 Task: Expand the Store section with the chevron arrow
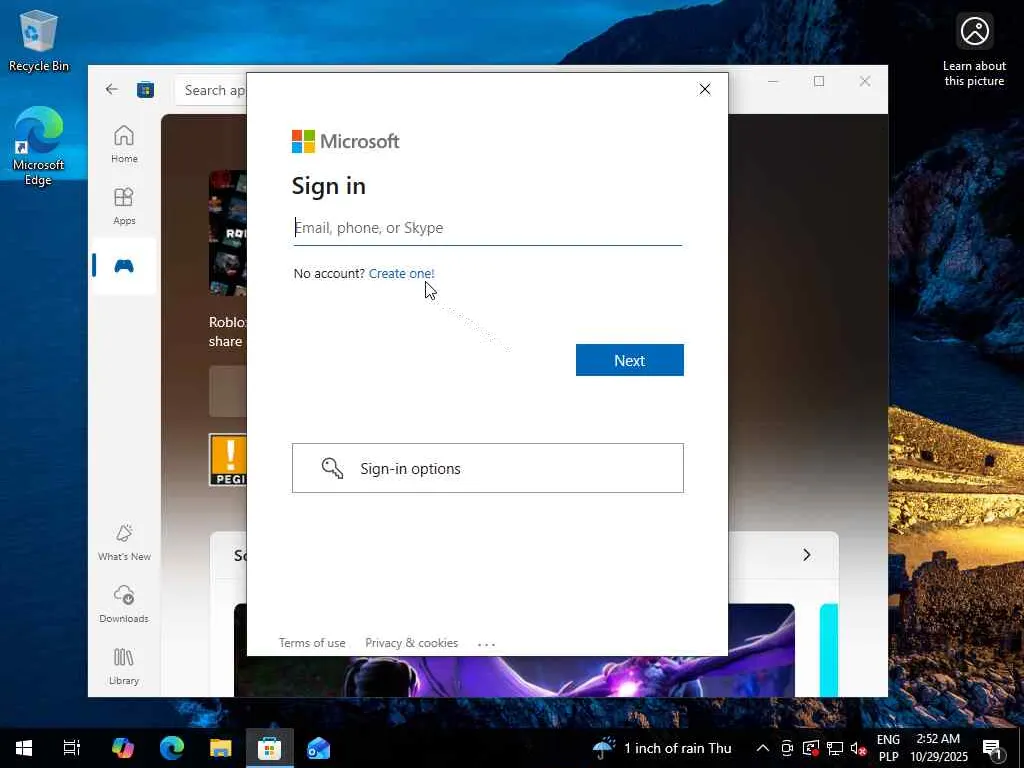click(x=807, y=554)
